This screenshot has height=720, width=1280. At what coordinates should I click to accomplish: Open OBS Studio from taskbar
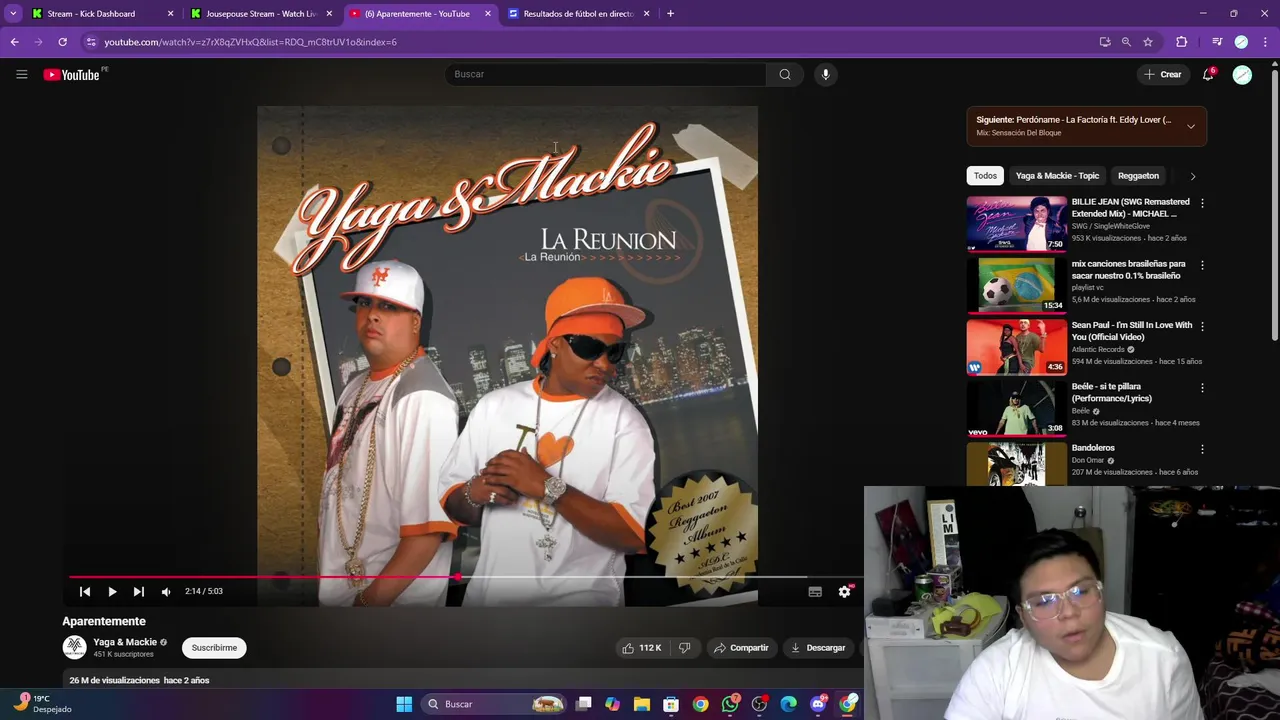759,704
